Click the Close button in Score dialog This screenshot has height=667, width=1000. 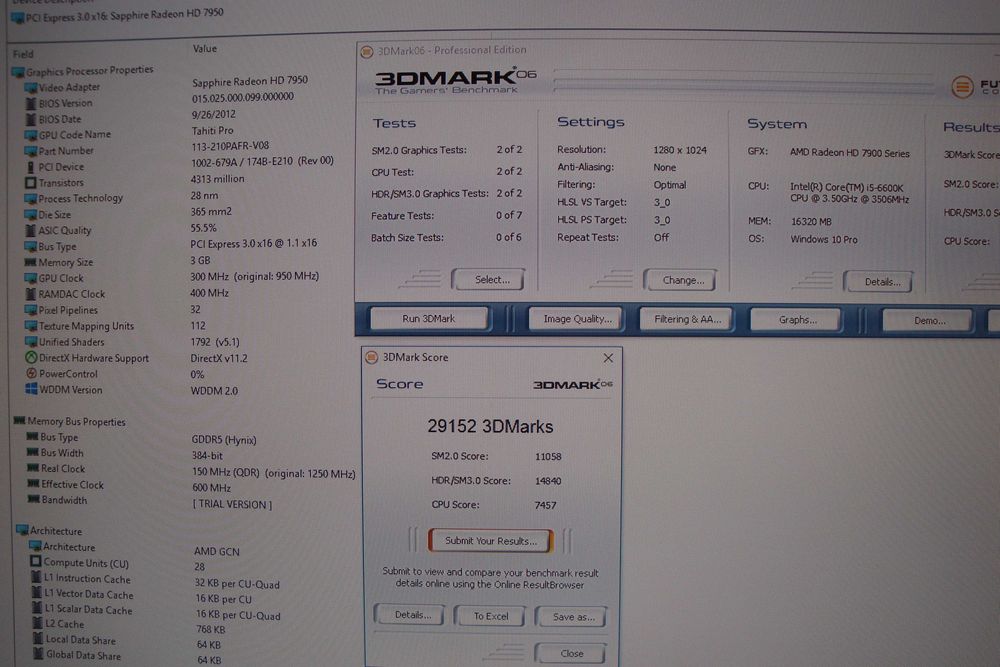571,654
